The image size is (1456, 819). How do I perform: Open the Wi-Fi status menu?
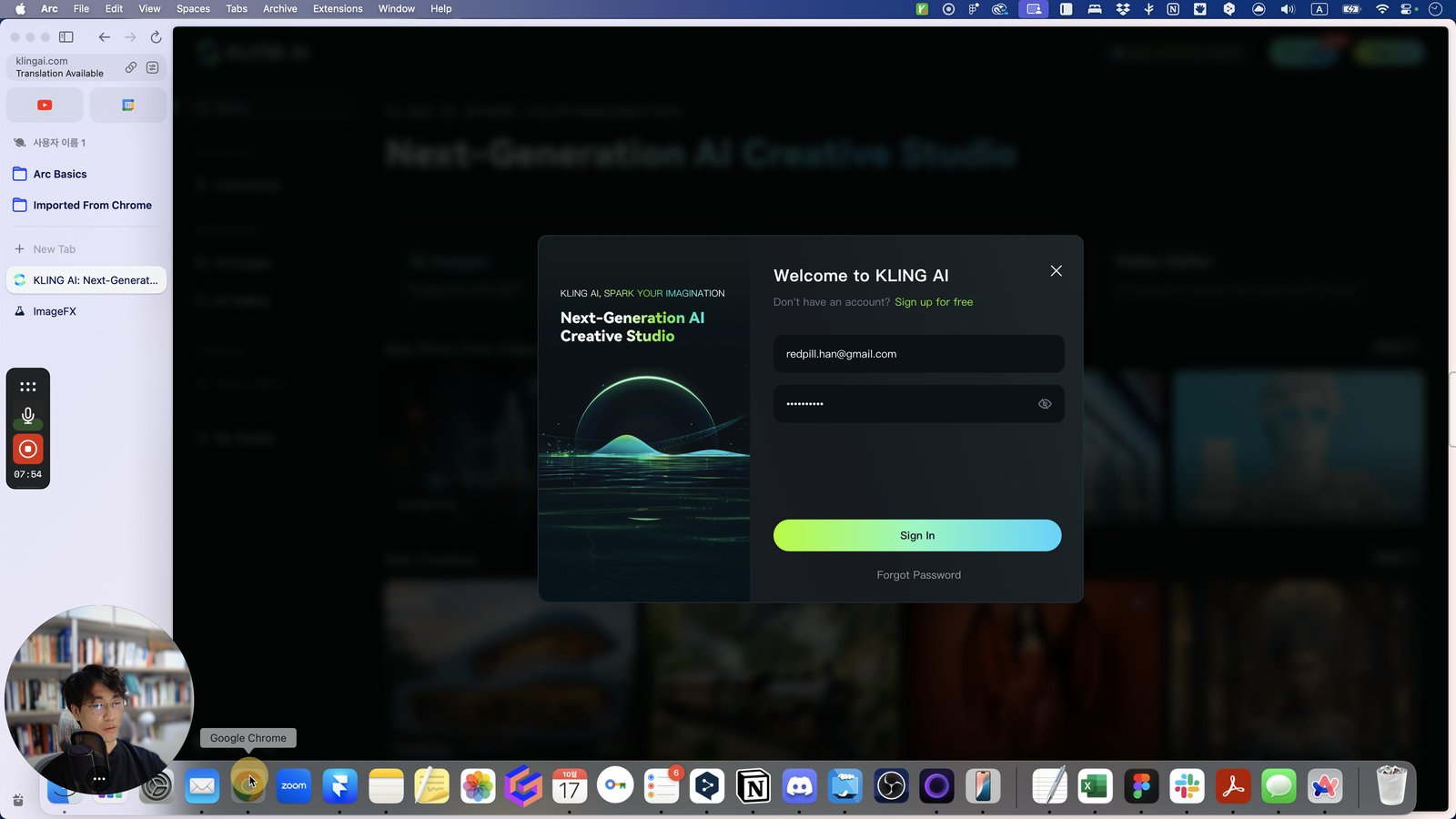click(1382, 9)
